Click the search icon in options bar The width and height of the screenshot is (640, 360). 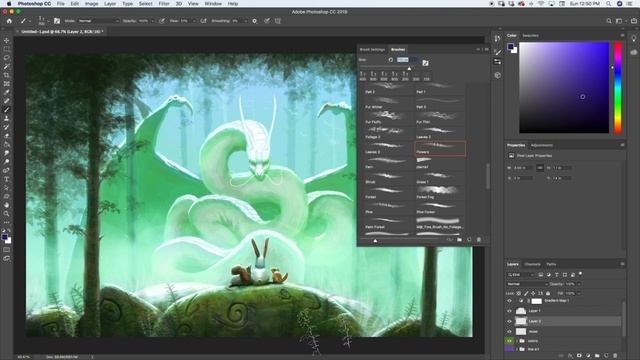pos(609,21)
